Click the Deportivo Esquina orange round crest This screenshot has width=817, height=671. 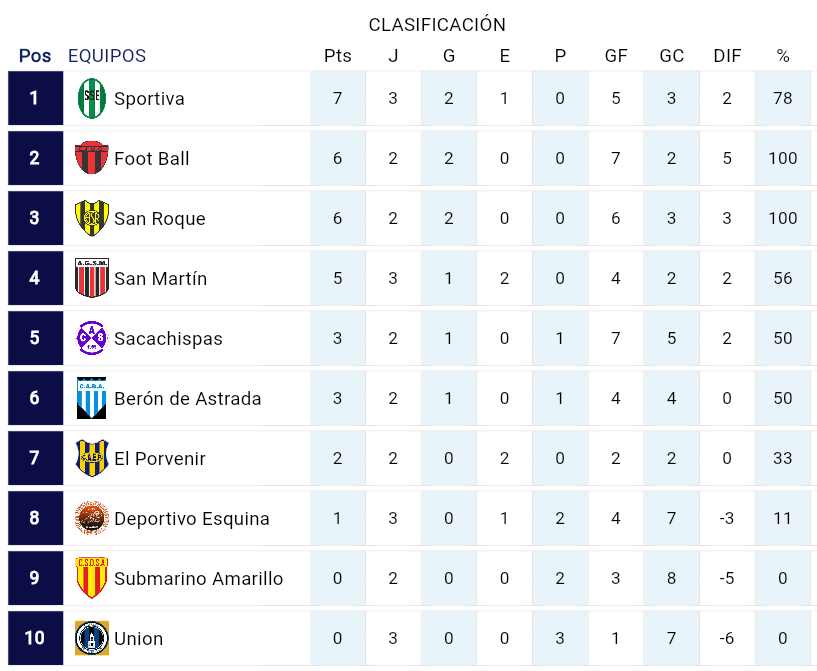click(x=92, y=517)
